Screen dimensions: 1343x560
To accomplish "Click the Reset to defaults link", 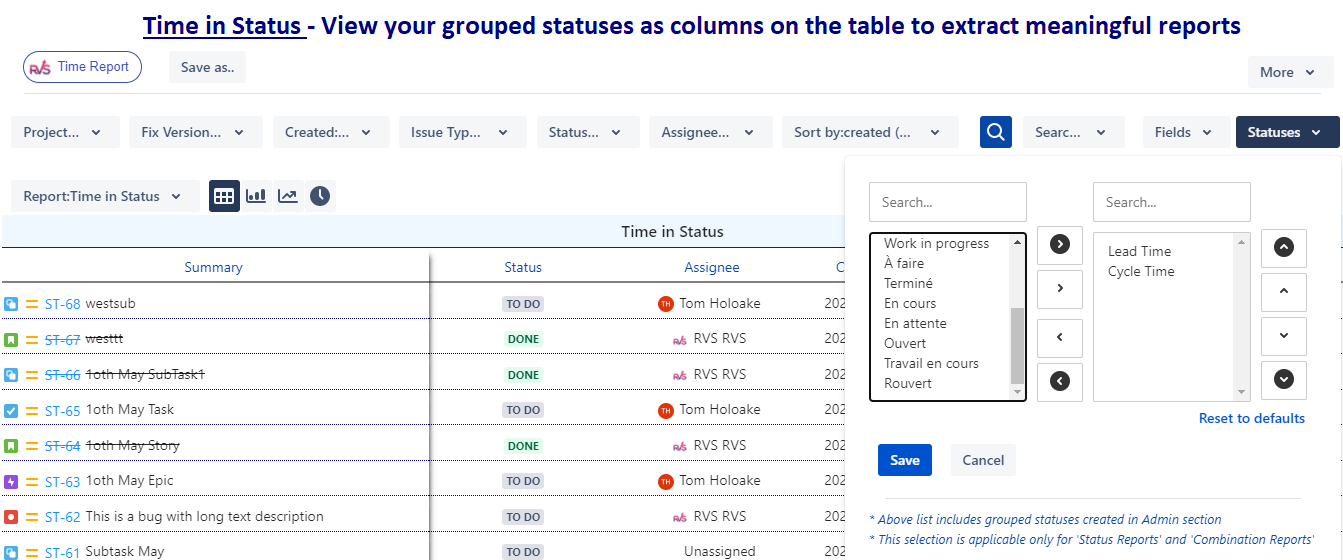I will click(x=1251, y=418).
